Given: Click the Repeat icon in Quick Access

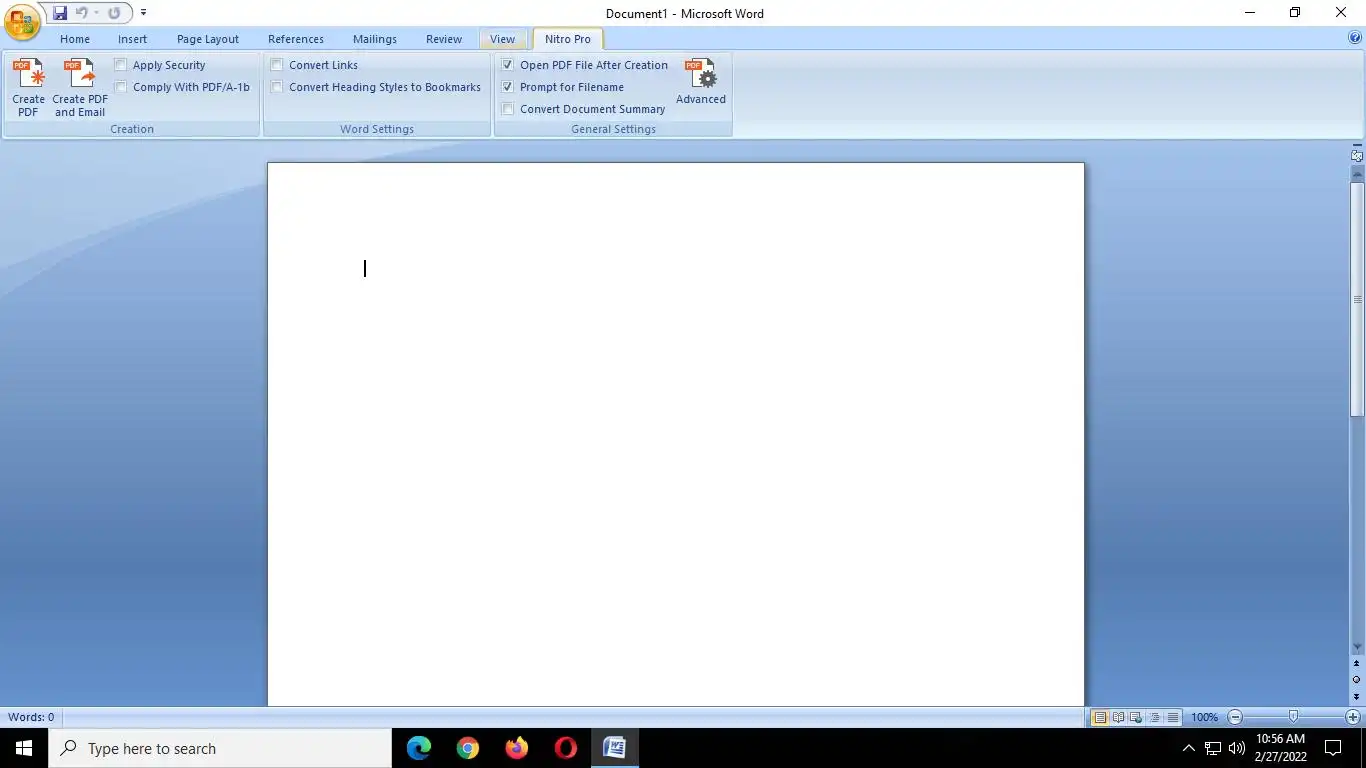Looking at the screenshot, I should (x=114, y=13).
